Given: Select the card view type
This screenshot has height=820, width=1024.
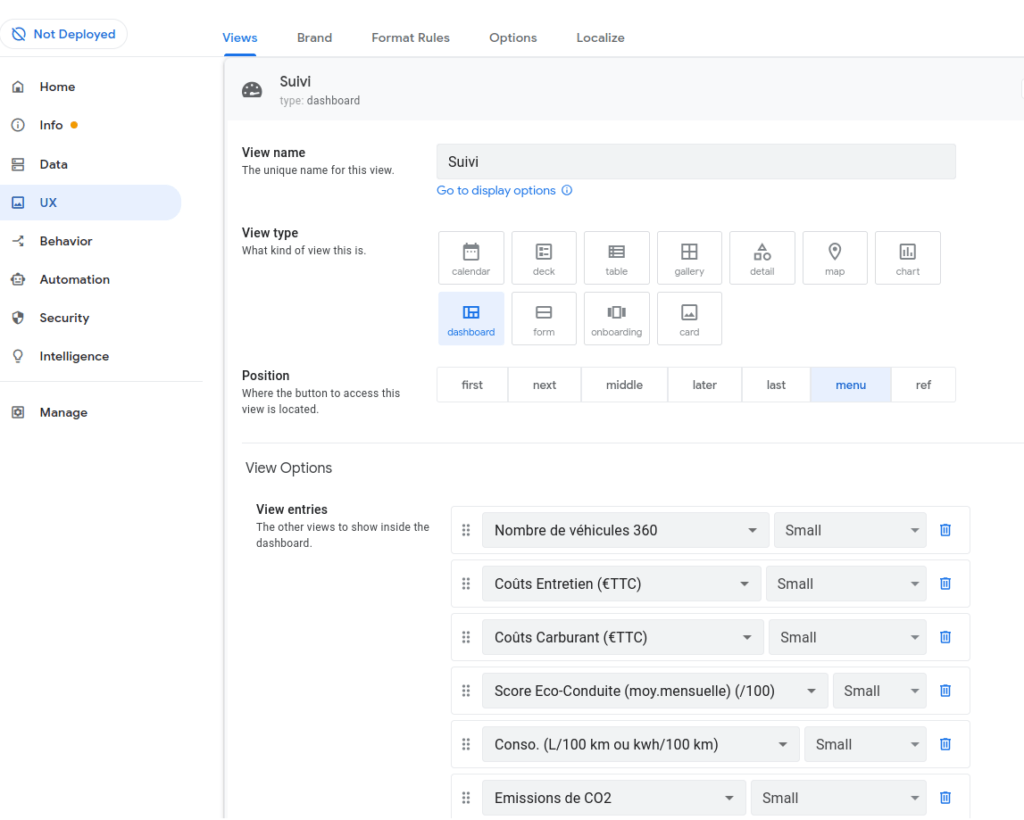Looking at the screenshot, I should tap(690, 319).
